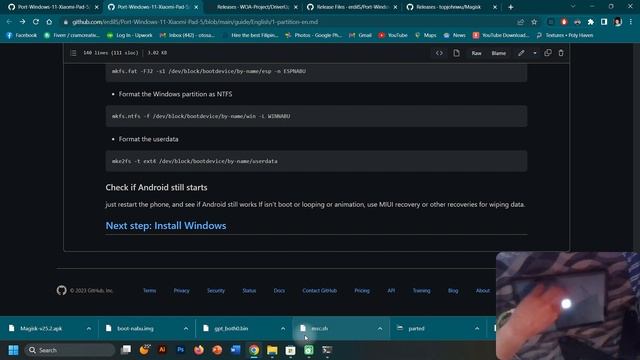
Task: Open Log In - Upwork bookmark
Action: tap(129, 36)
